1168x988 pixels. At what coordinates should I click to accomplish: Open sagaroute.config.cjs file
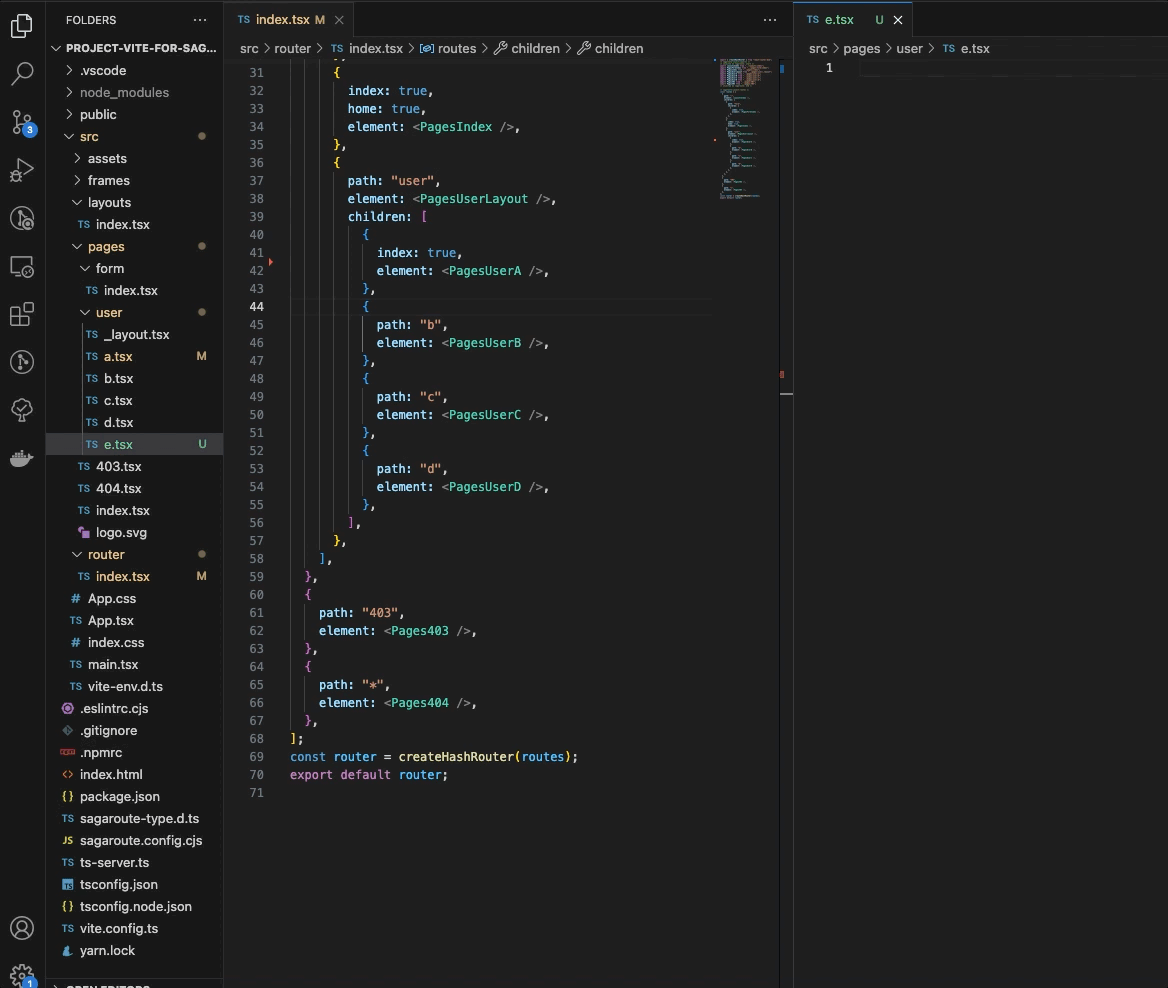point(134,840)
